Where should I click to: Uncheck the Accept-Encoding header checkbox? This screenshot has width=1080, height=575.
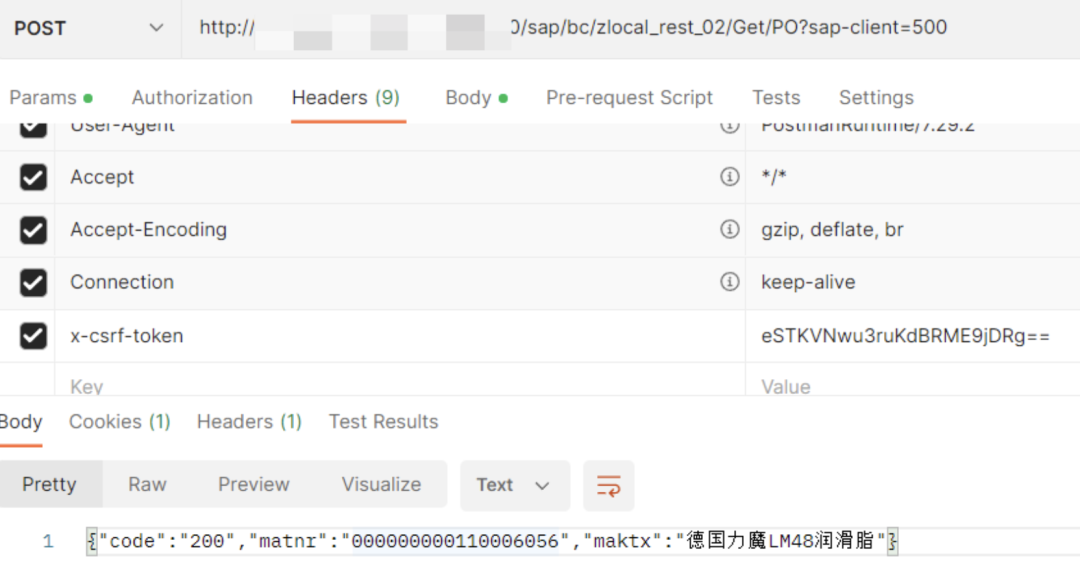click(33, 230)
